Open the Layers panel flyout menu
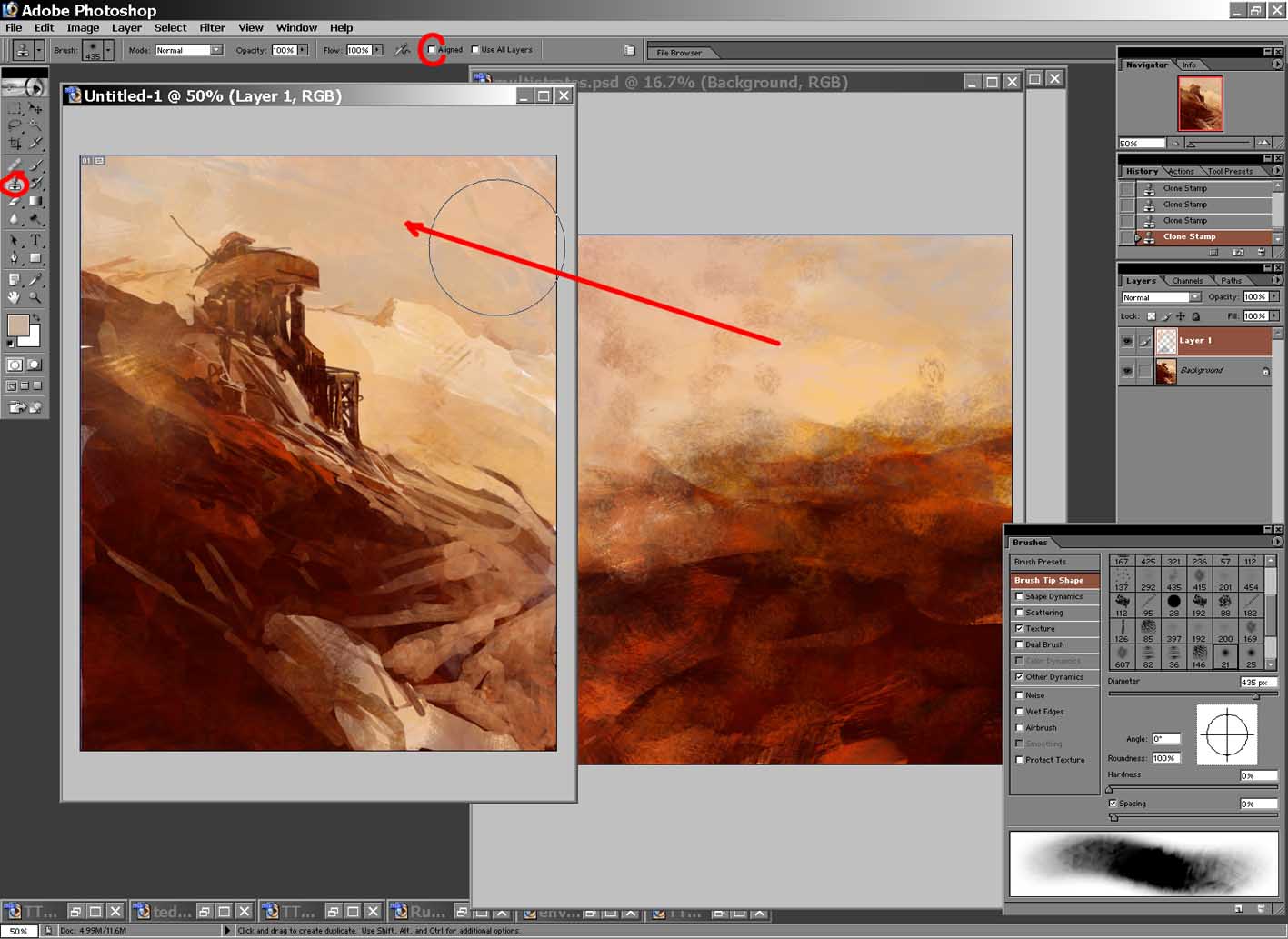 1277,280
